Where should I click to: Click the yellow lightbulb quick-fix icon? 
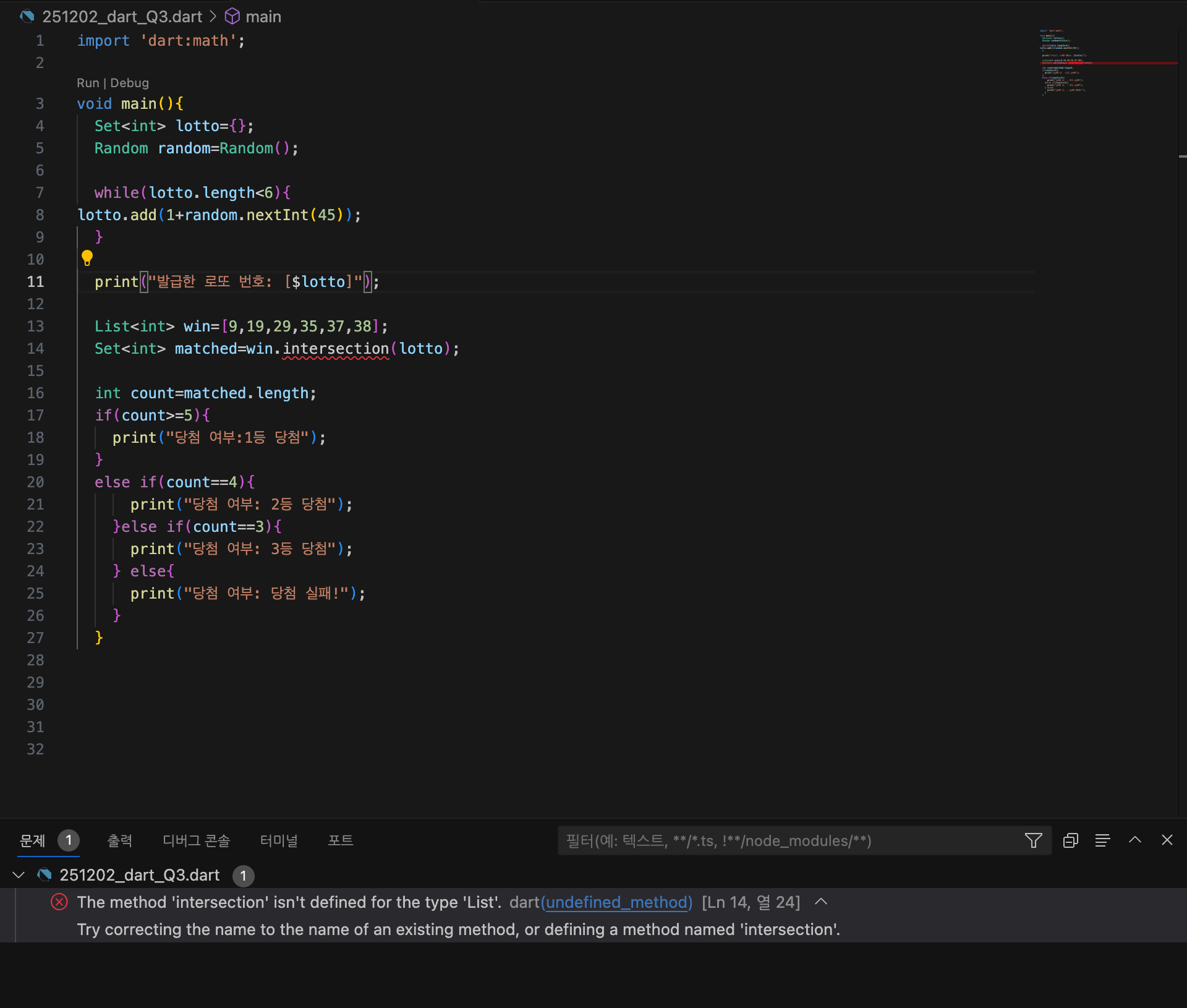tap(87, 257)
